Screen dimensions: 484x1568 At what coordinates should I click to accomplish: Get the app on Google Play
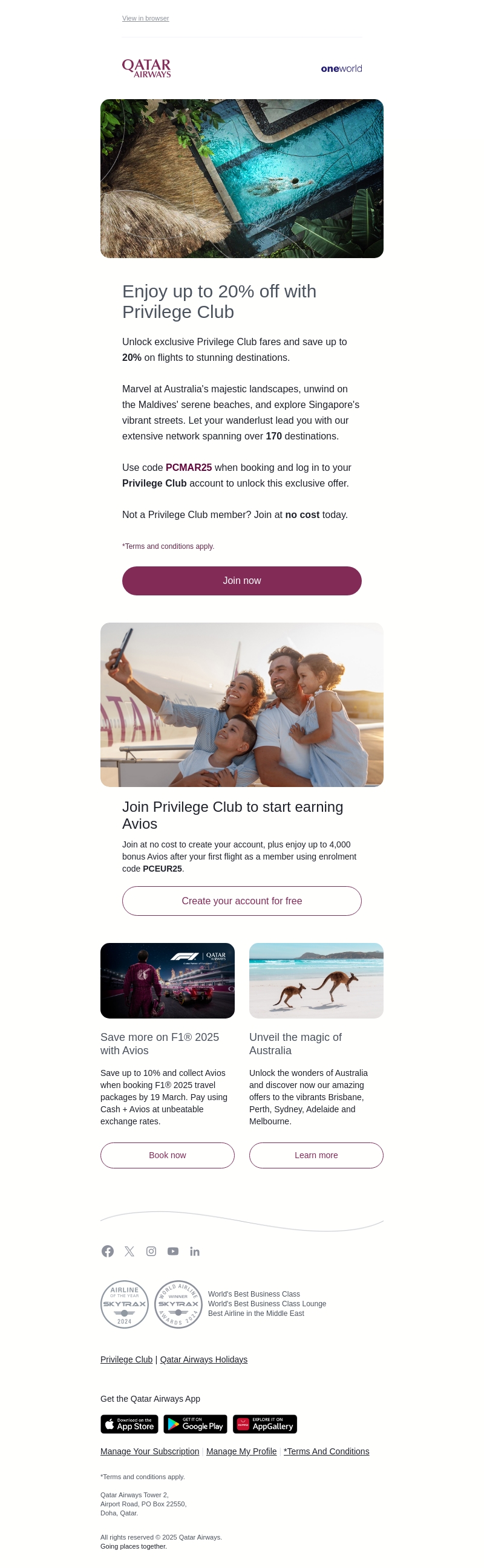tap(195, 1424)
